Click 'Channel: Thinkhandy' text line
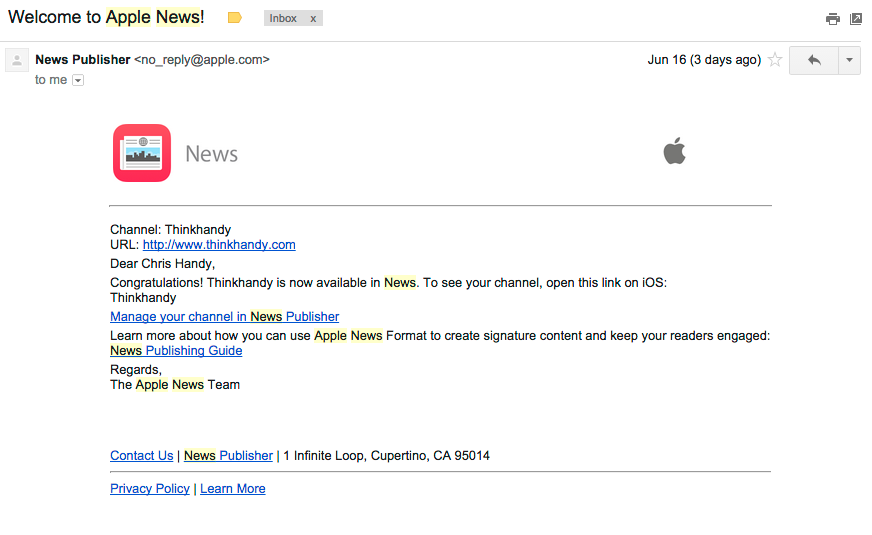 pyautogui.click(x=170, y=230)
